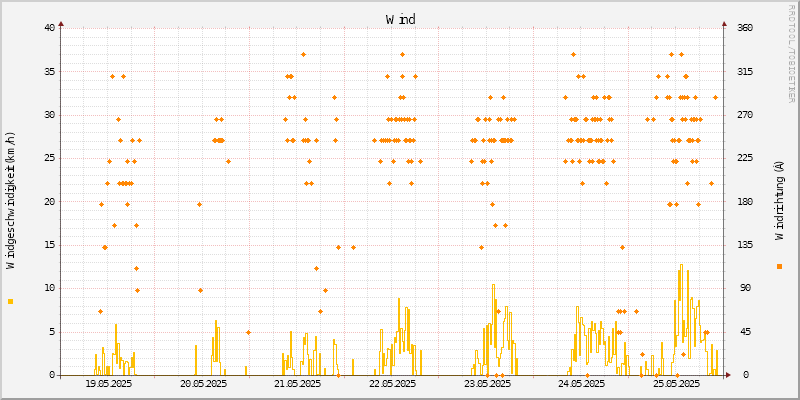Click the right Y-axis top arrow

tap(724, 23)
